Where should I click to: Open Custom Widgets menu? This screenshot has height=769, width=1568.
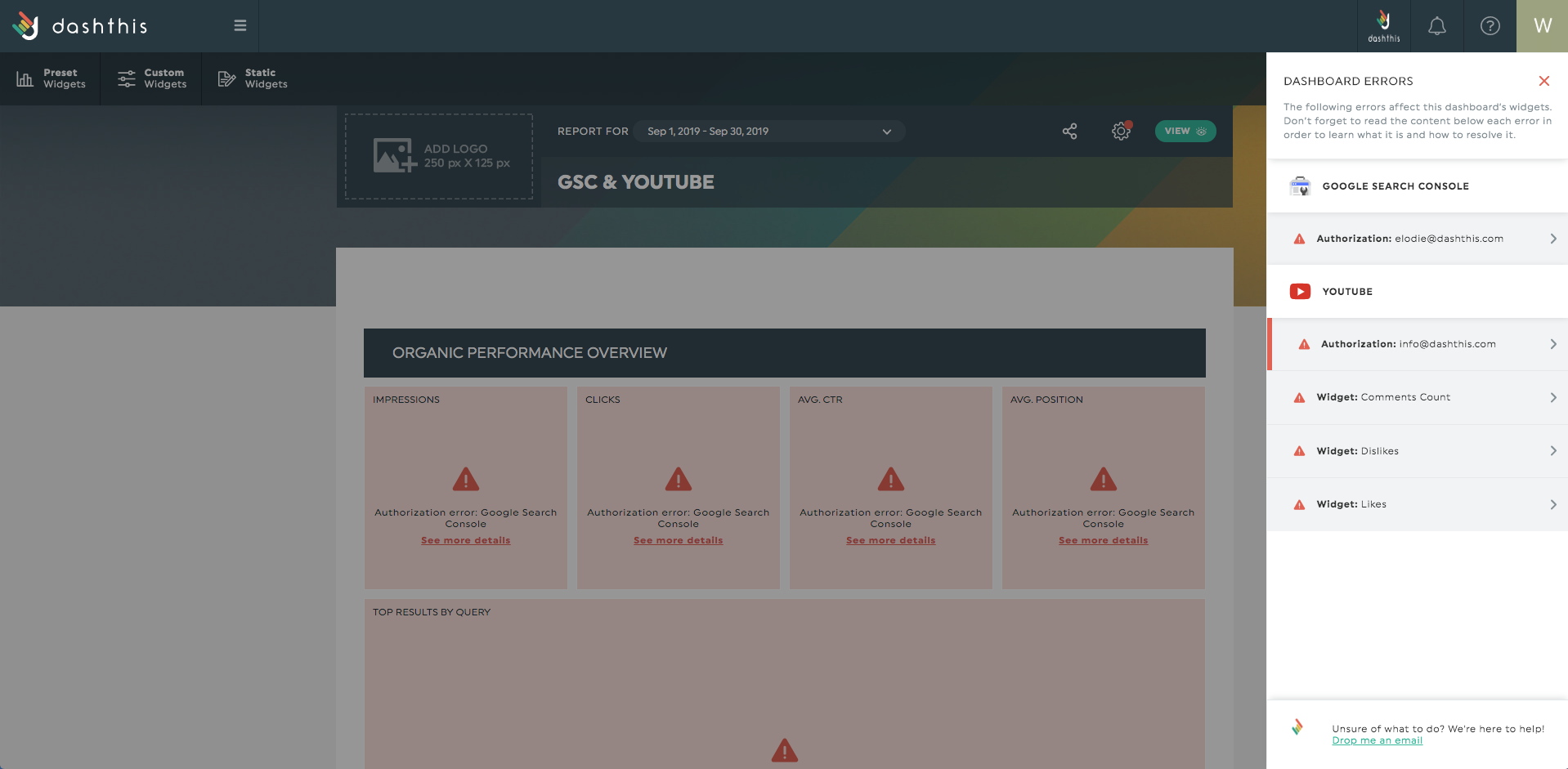[x=152, y=78]
